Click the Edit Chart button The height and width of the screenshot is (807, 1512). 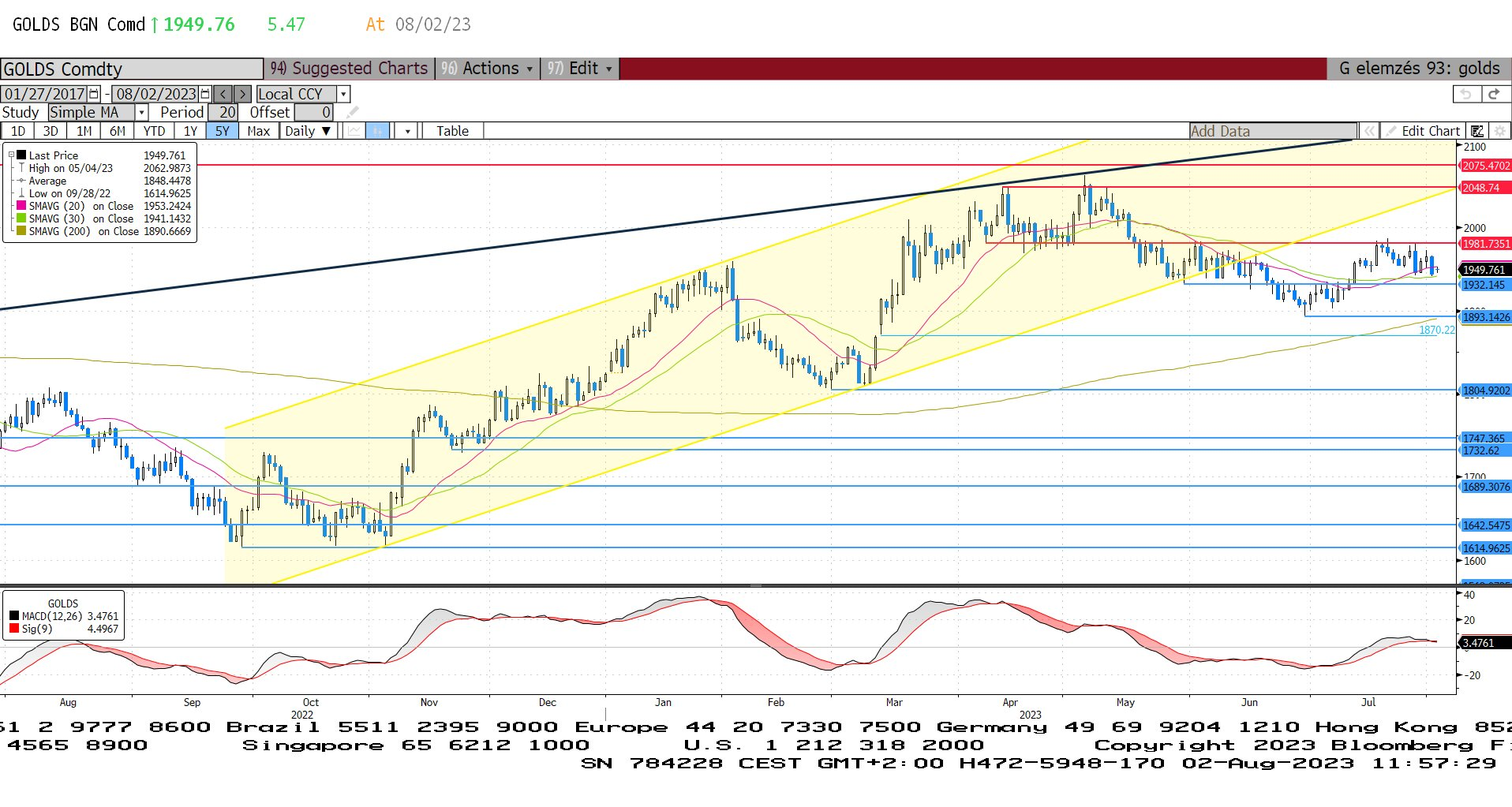coord(1424,131)
